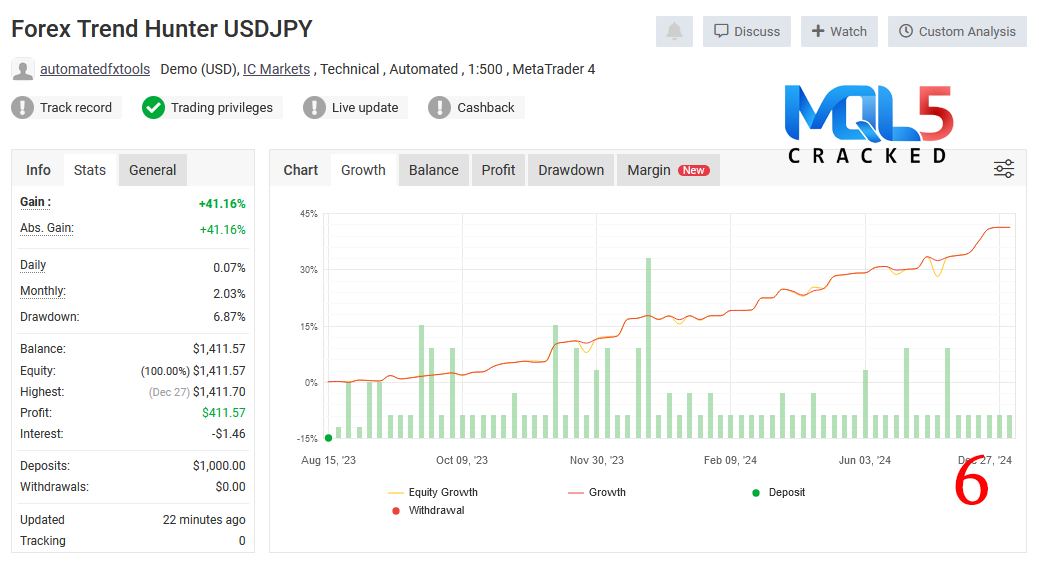This screenshot has height=568, width=1039.
Task: Open automatedfxtools profile link
Action: pos(95,69)
